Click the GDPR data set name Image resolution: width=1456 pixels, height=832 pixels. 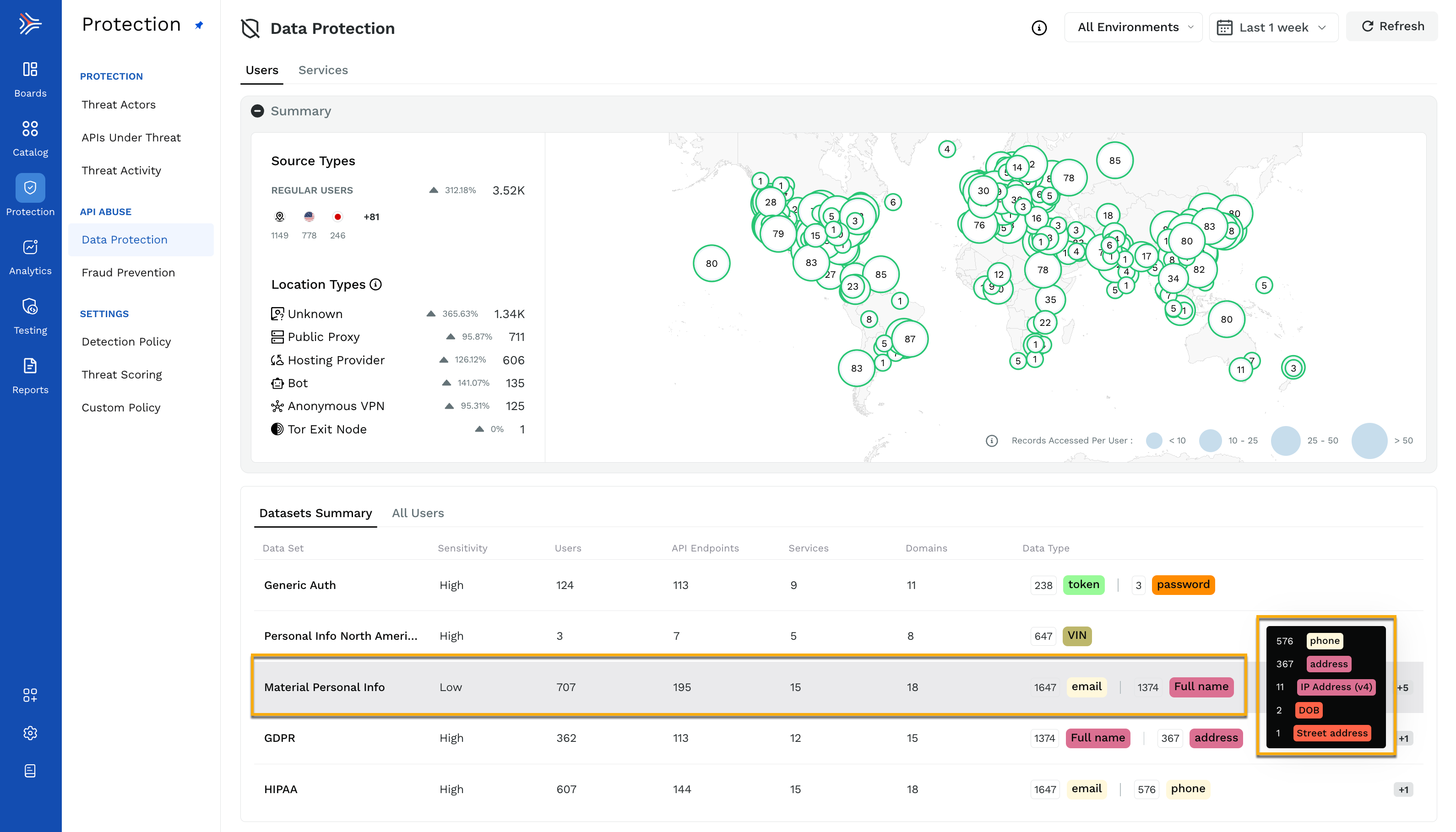point(280,738)
